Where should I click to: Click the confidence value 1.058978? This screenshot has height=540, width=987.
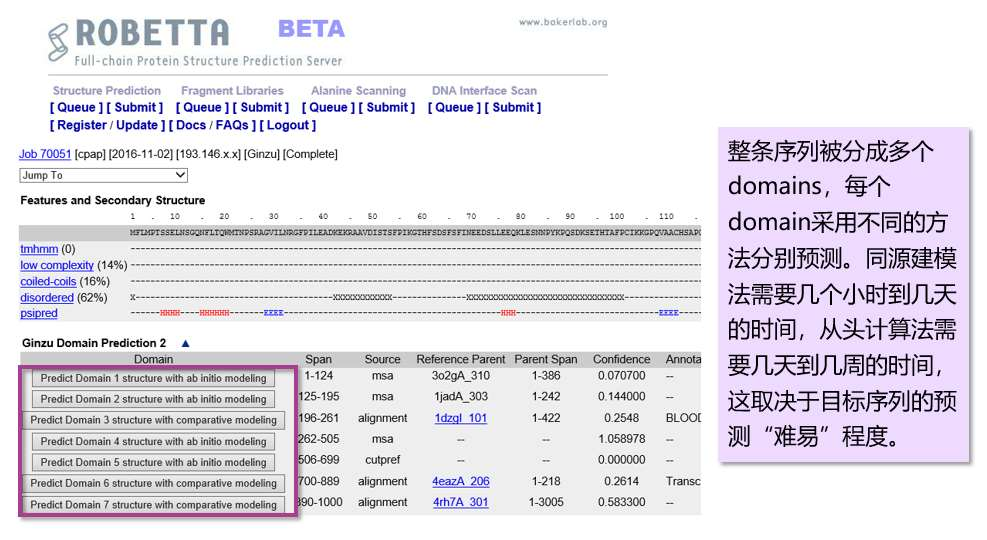[621, 439]
